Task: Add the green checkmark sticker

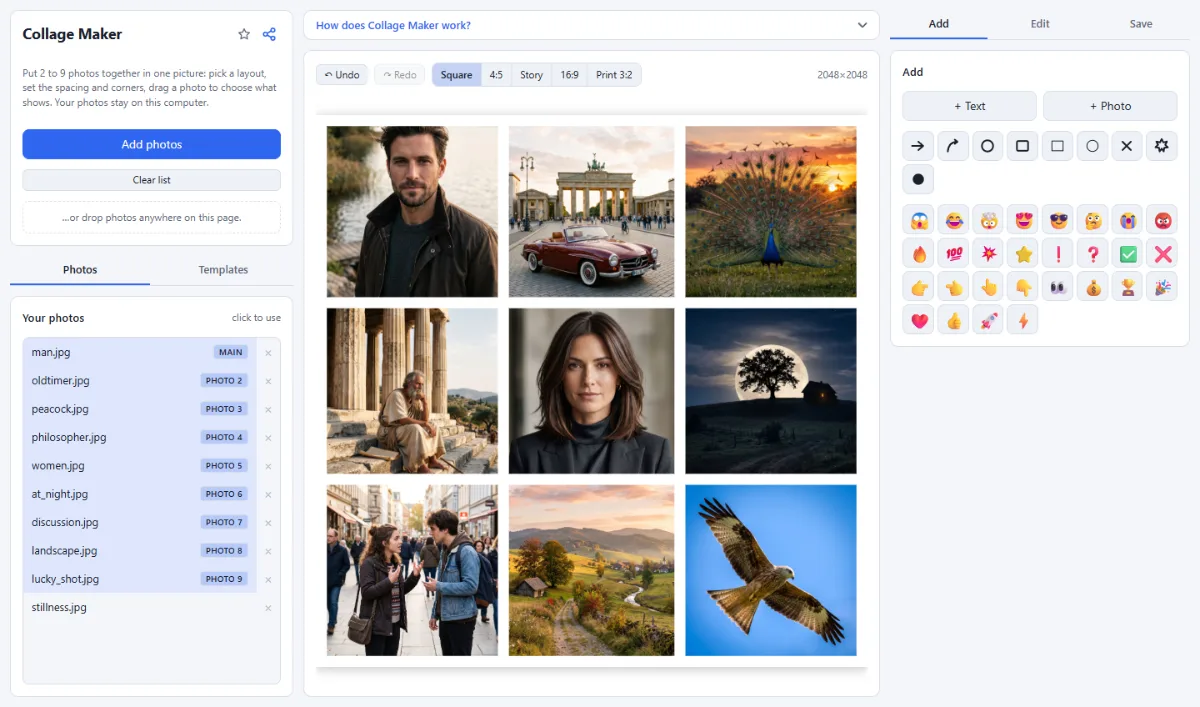Action: coord(1127,254)
